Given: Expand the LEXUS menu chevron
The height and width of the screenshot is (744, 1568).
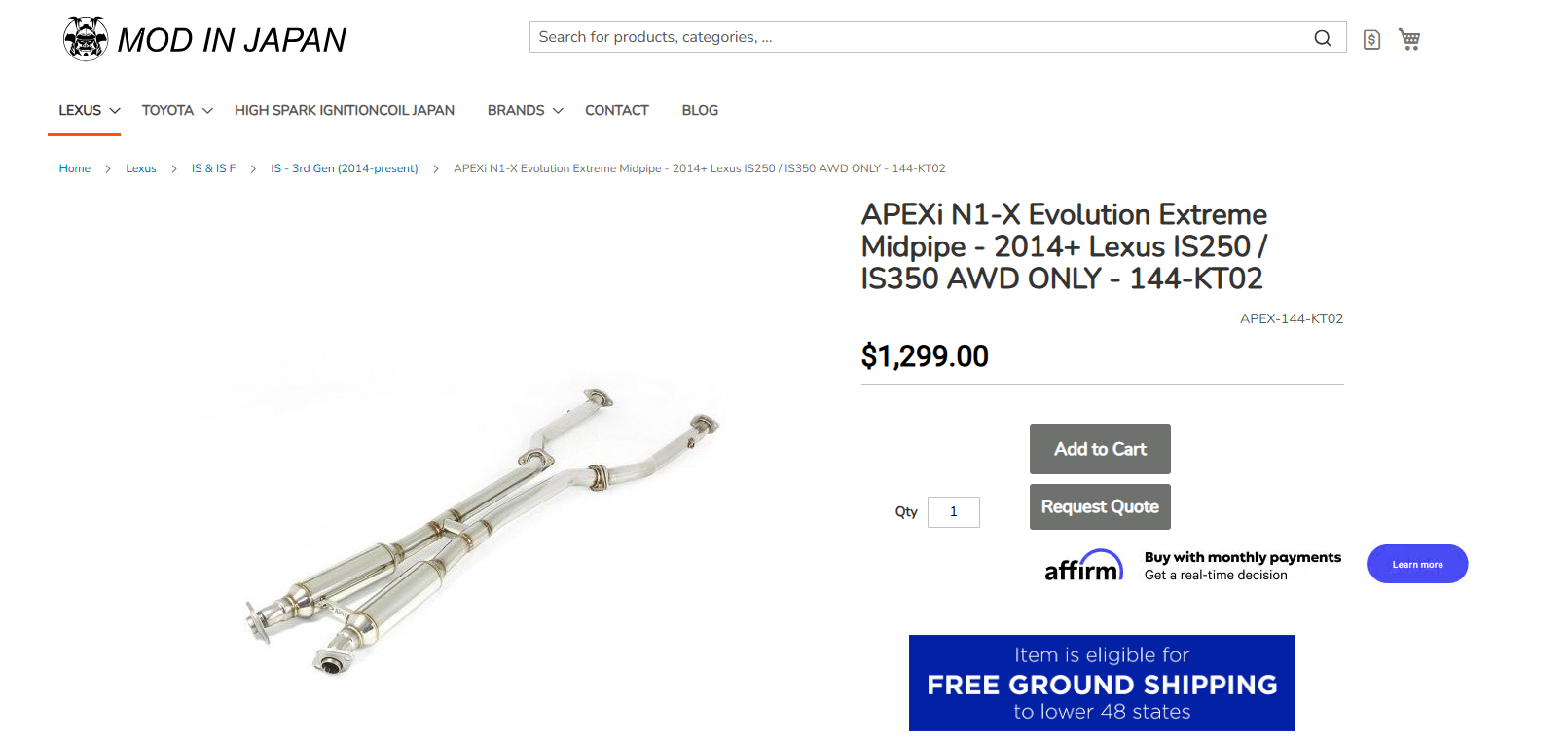Looking at the screenshot, I should [x=115, y=111].
